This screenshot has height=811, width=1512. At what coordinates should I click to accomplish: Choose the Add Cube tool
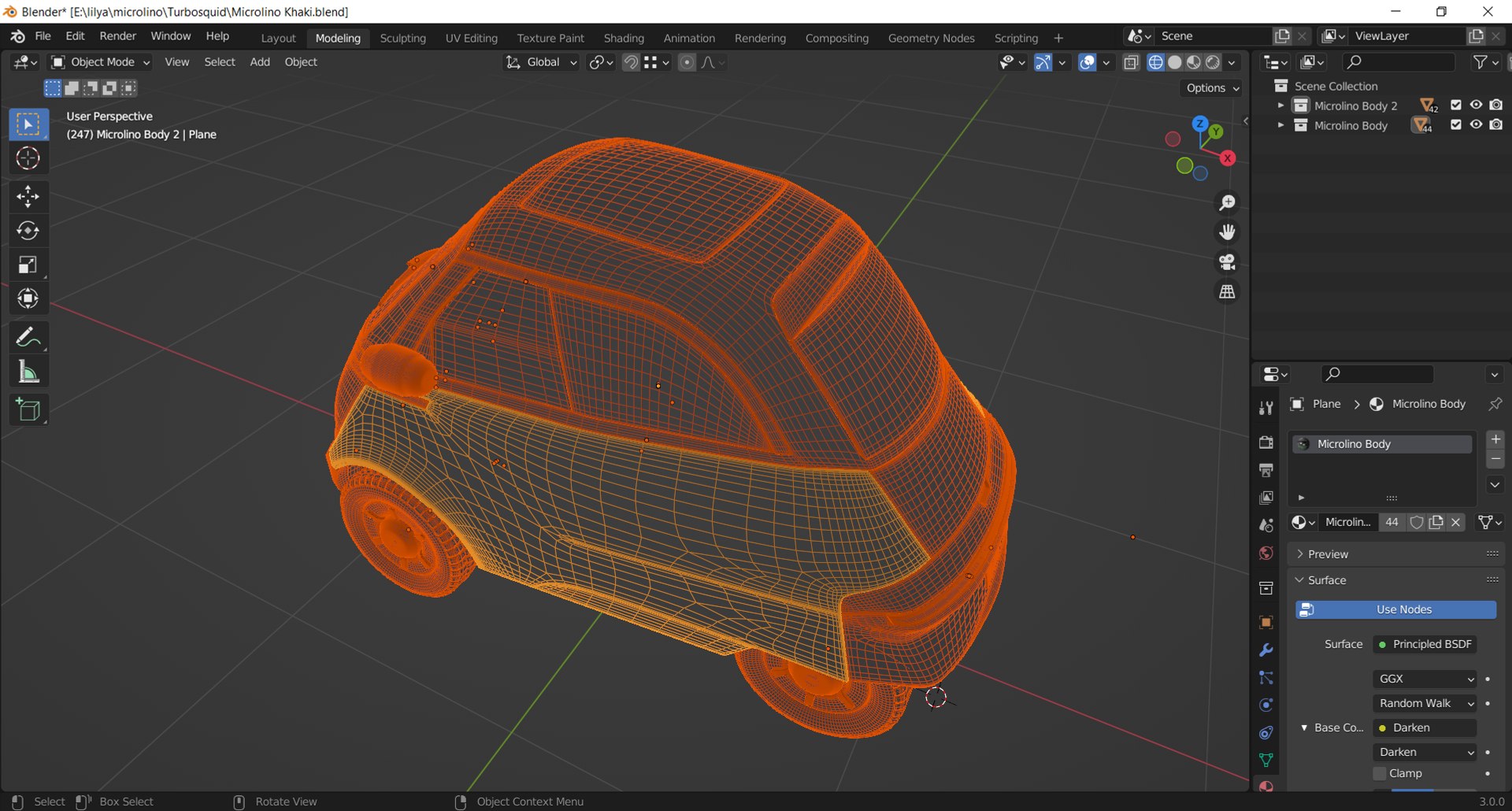[28, 409]
